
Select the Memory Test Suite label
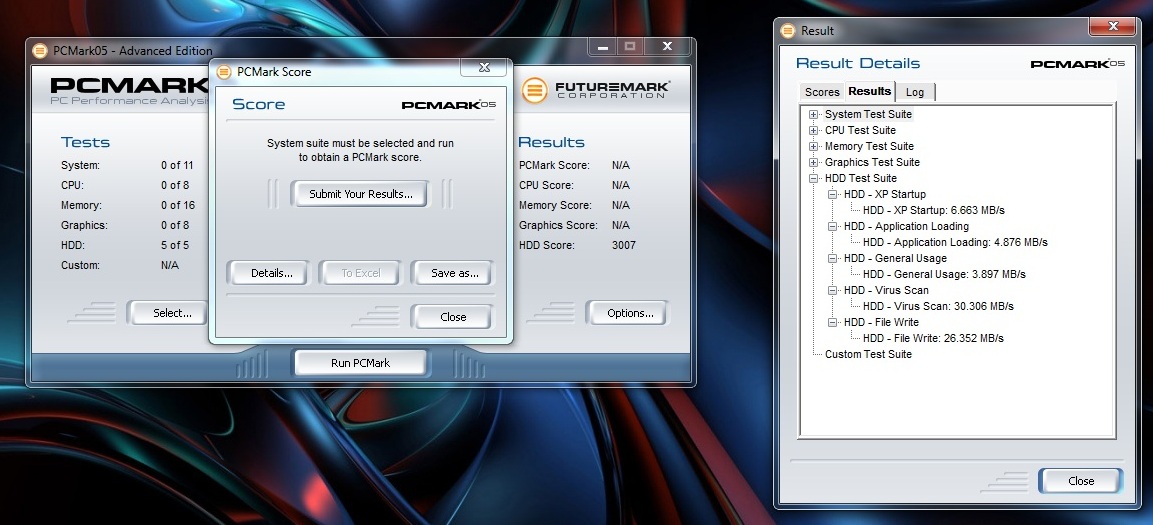tap(869, 146)
